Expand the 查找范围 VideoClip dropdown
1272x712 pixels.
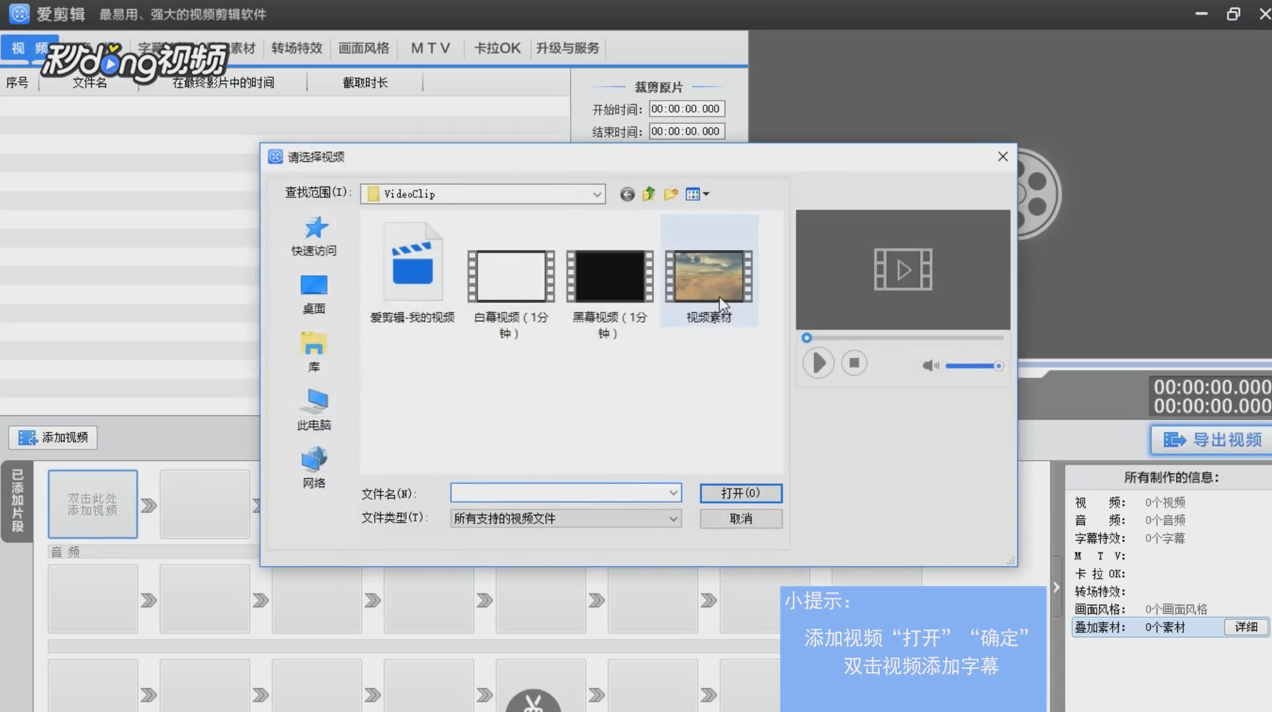pos(597,194)
